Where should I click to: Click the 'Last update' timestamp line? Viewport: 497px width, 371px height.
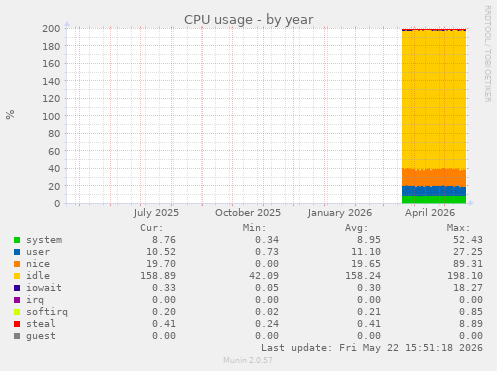(x=372, y=348)
